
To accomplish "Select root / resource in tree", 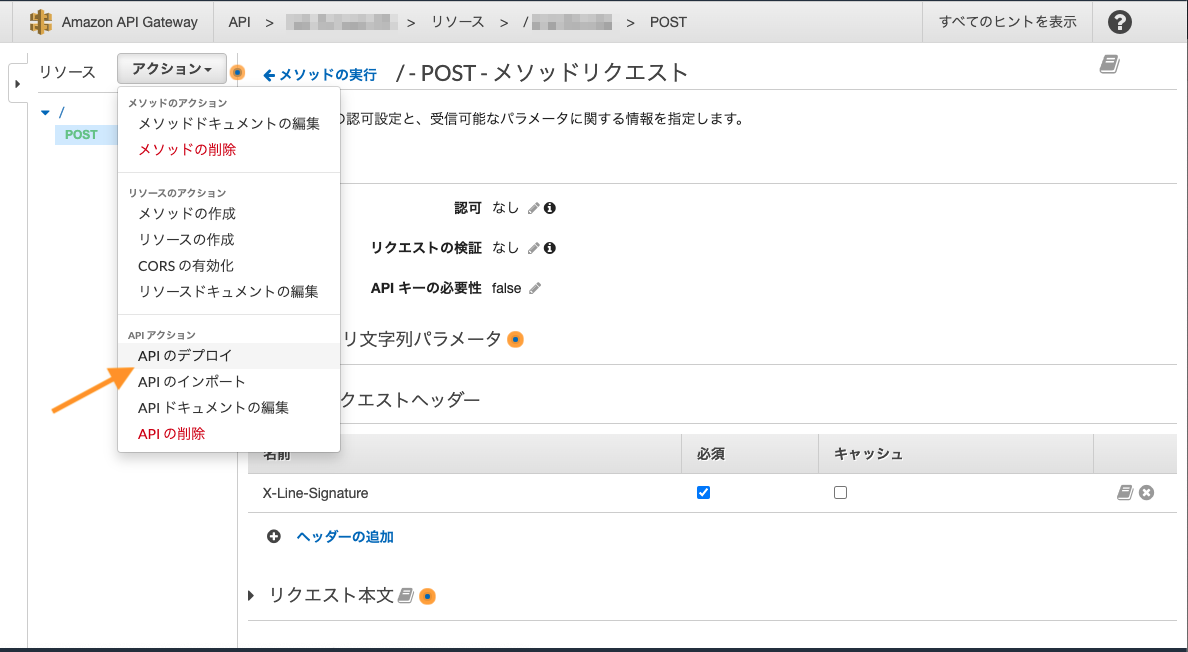I will [x=61, y=113].
